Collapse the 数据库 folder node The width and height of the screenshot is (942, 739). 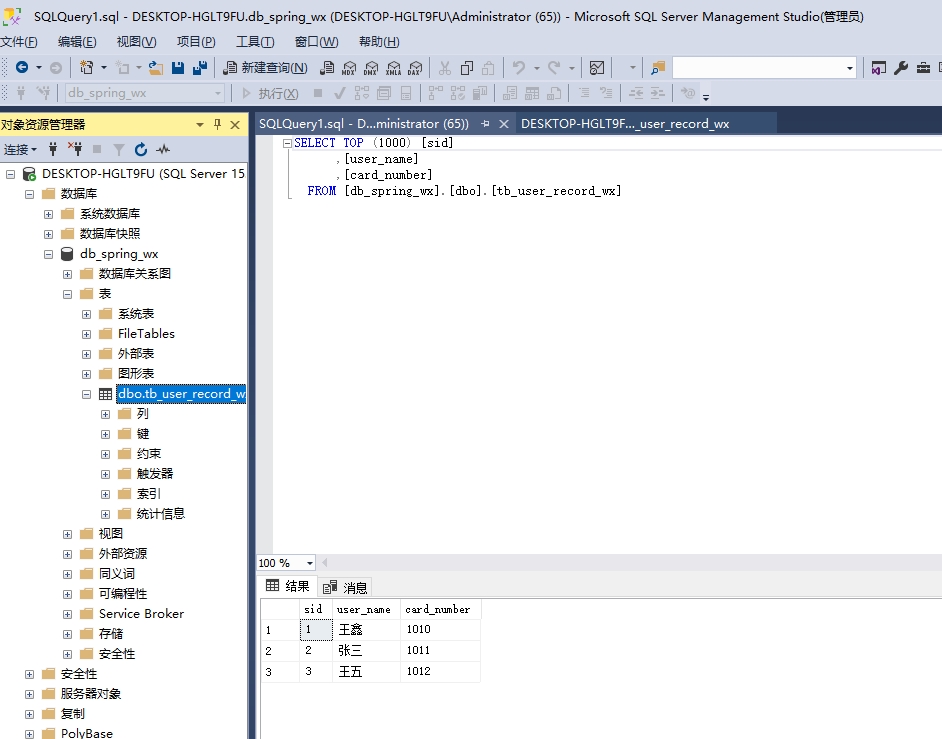click(x=29, y=194)
